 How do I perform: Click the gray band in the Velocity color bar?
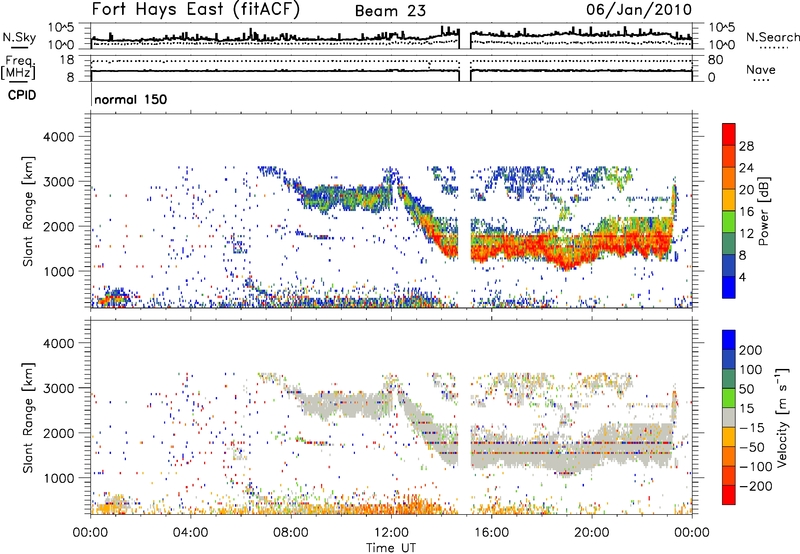pyautogui.click(x=729, y=418)
